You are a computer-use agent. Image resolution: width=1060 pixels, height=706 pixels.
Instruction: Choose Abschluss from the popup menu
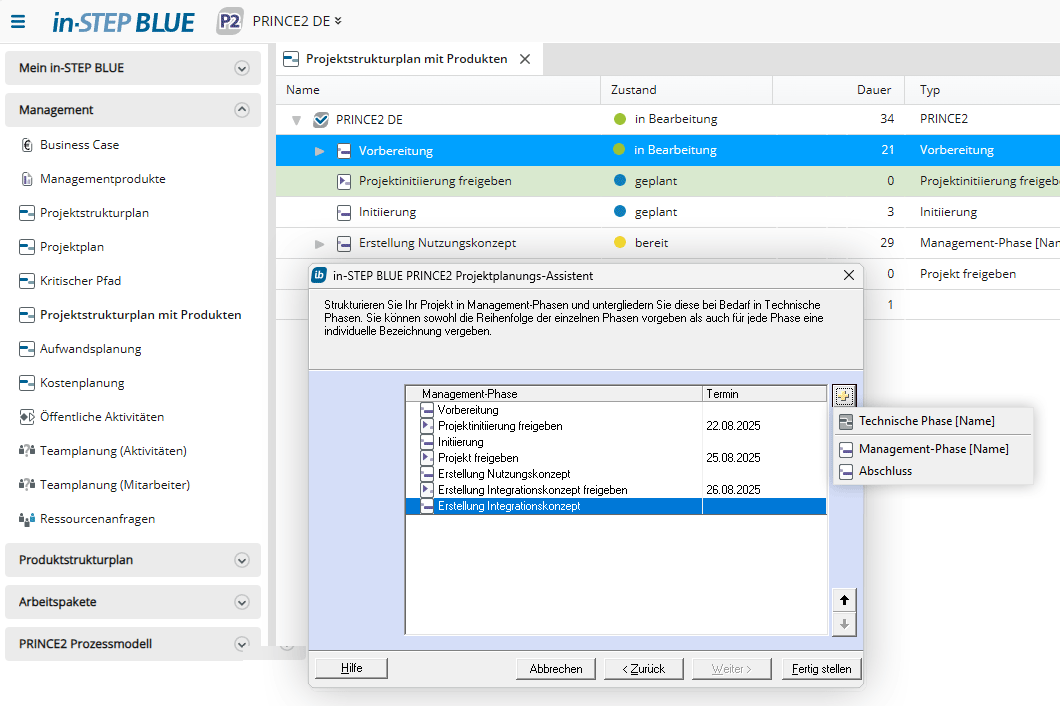(885, 471)
